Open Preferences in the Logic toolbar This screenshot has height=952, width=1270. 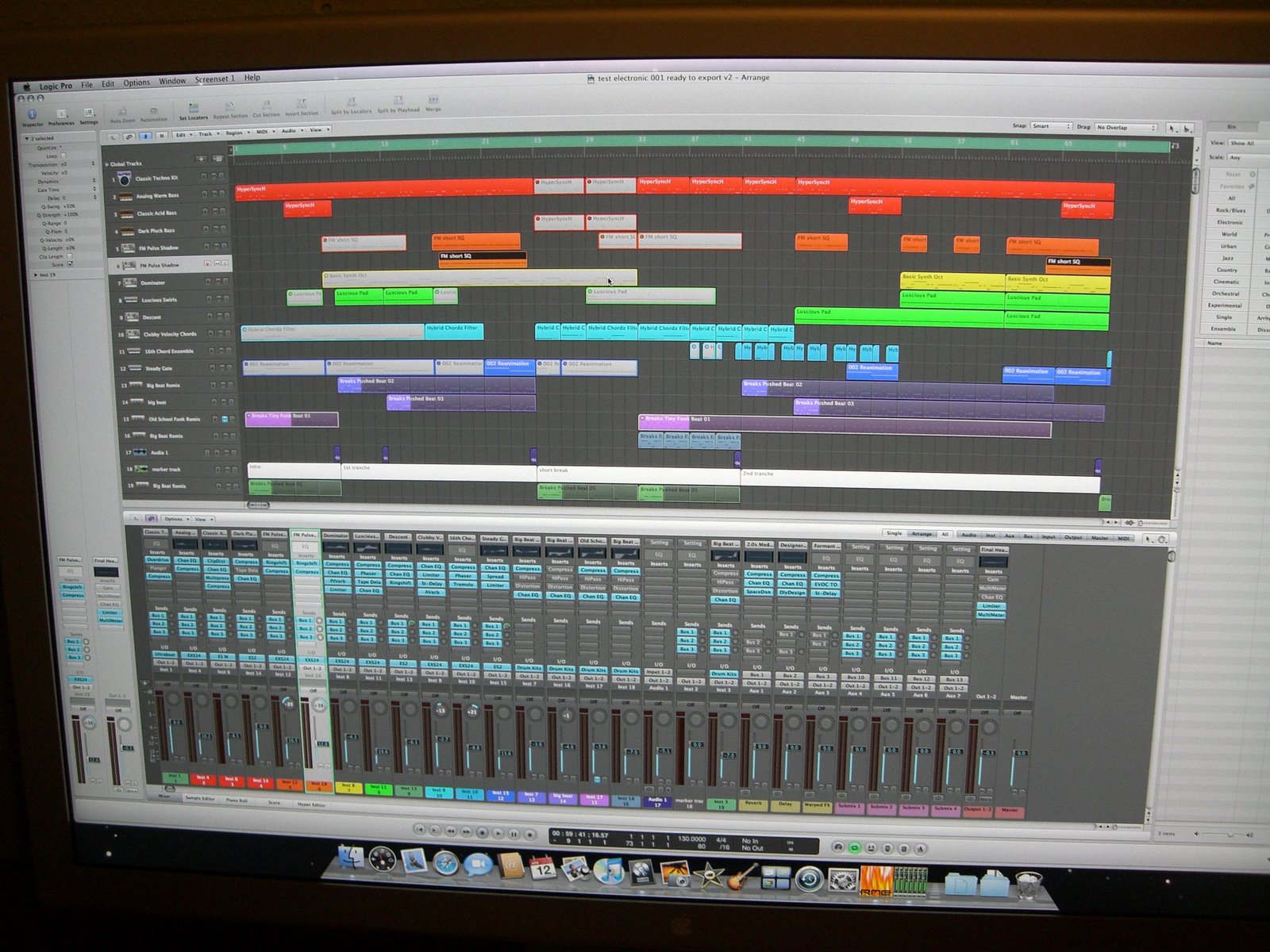tap(61, 116)
